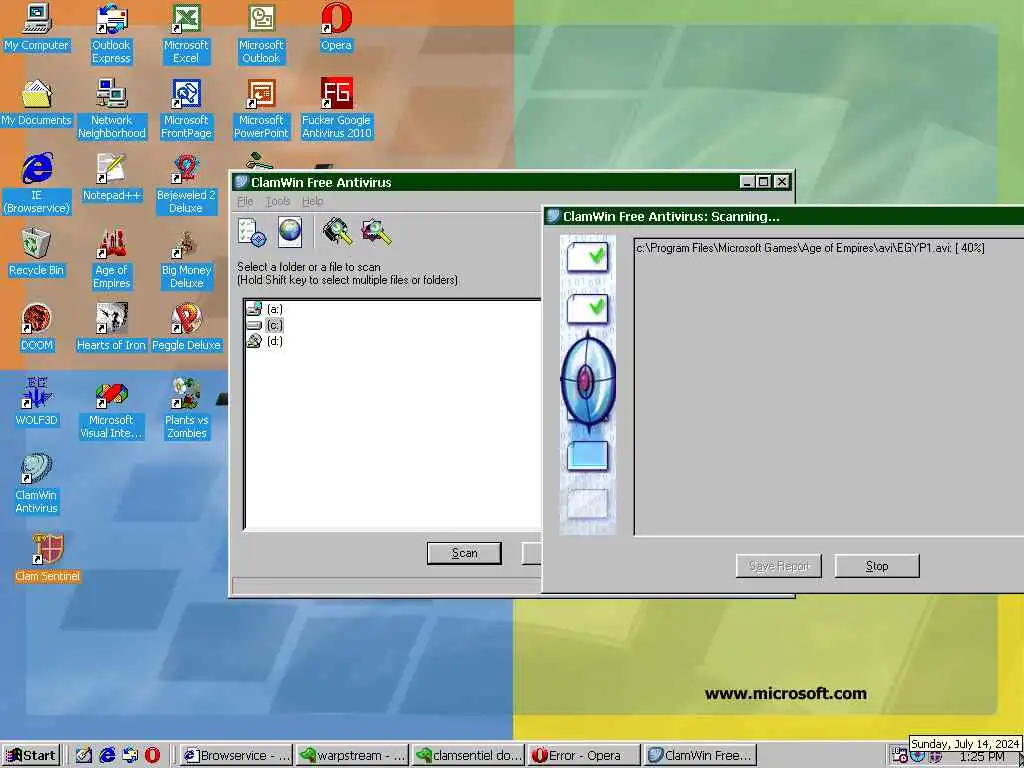Viewport: 1024px width, 768px height.
Task: Select the FG Antivirus 2010 desktop icon
Action: (x=336, y=109)
